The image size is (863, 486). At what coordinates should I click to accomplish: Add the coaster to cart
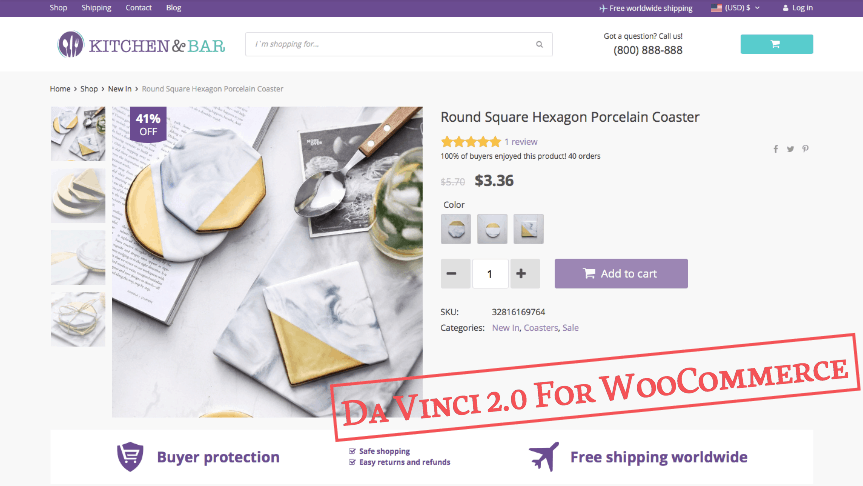coord(621,274)
